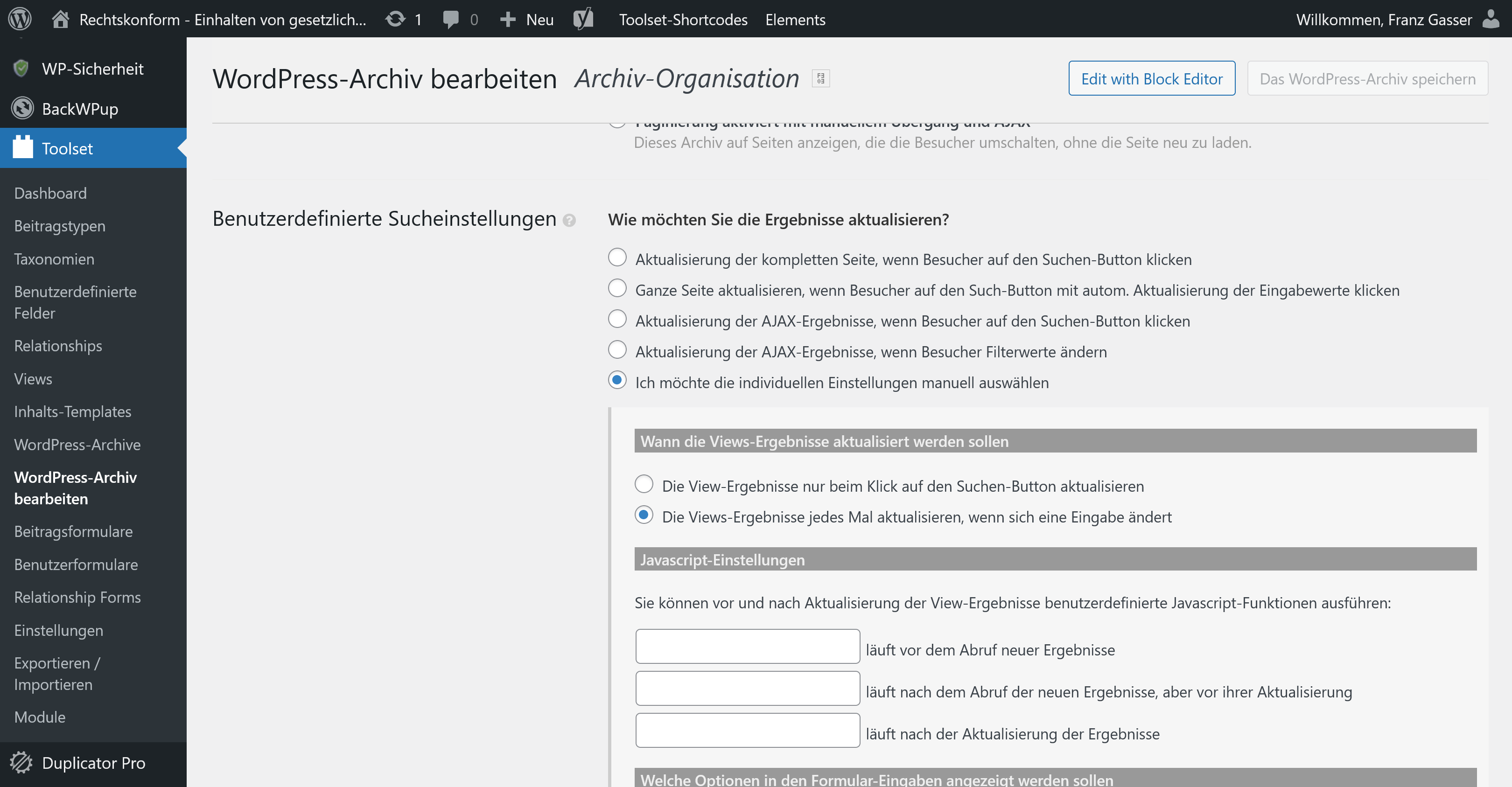Click 'Wie möchten Sie die Ergebnisse aktualisieren?' text
Viewport: 1512px width, 787px height.
pyautogui.click(x=778, y=219)
